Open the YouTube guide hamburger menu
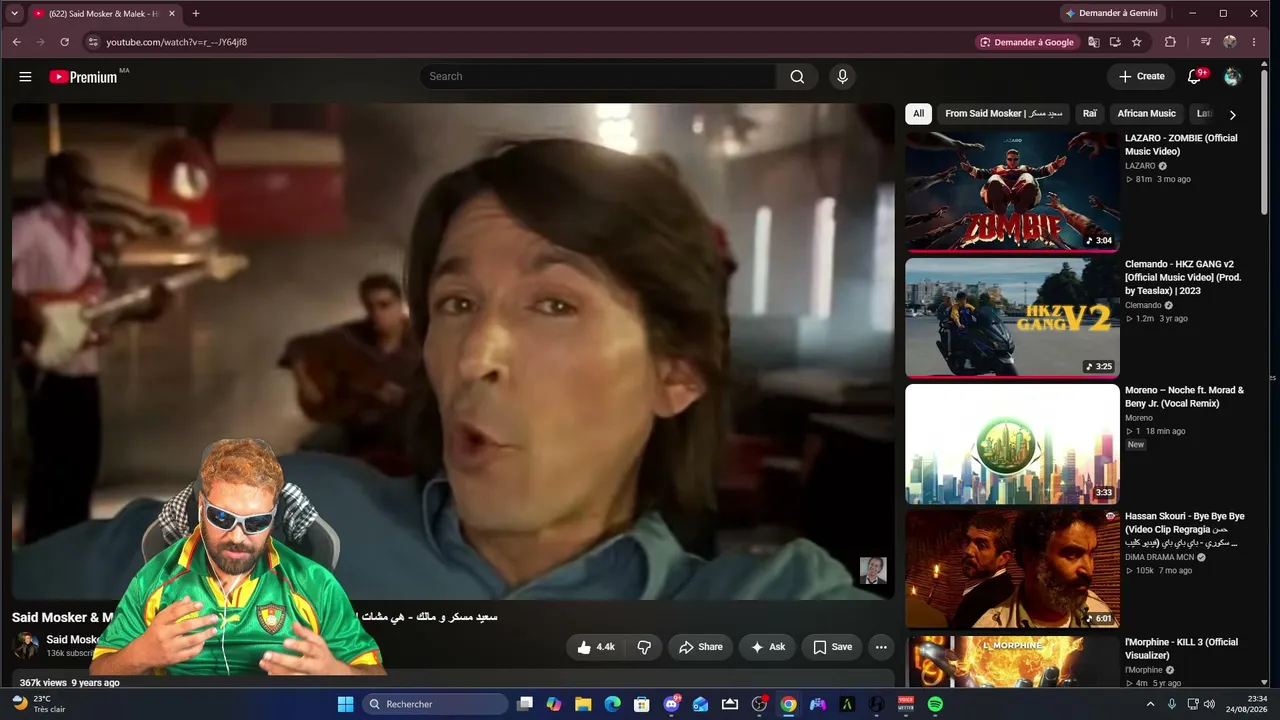The height and width of the screenshot is (720, 1280). coord(25,77)
